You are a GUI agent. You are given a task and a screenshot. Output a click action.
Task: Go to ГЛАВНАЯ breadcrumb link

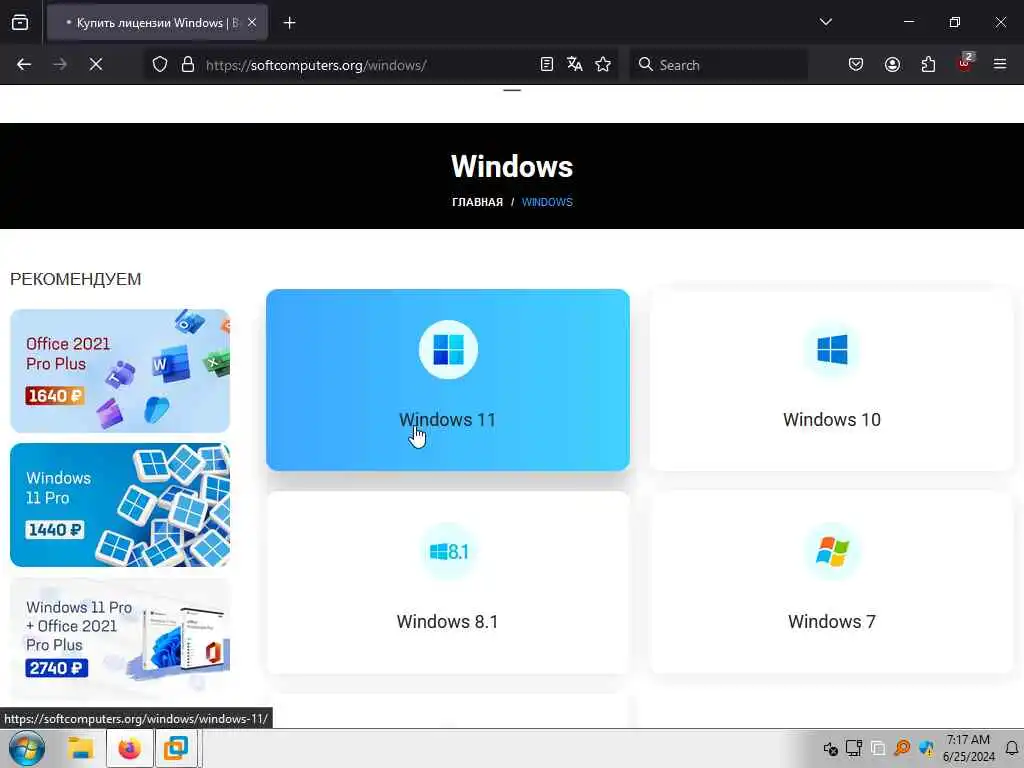pyautogui.click(x=477, y=202)
